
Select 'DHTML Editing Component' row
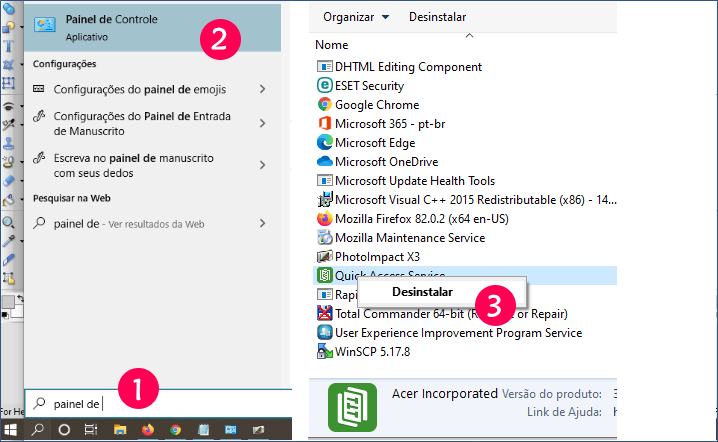tap(465, 66)
